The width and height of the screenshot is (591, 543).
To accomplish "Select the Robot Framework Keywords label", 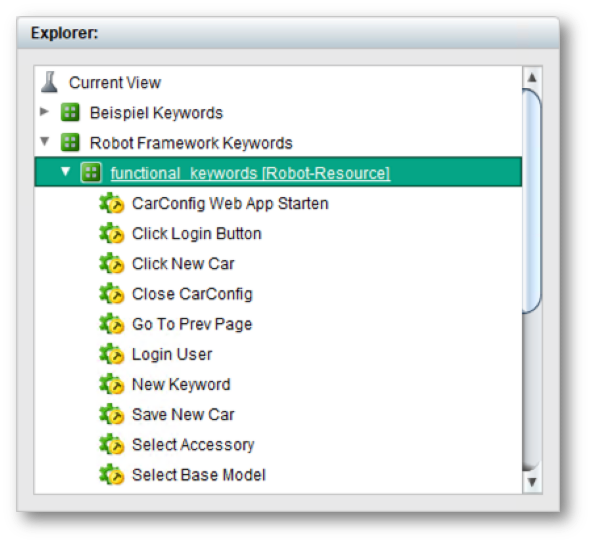I will [191, 143].
